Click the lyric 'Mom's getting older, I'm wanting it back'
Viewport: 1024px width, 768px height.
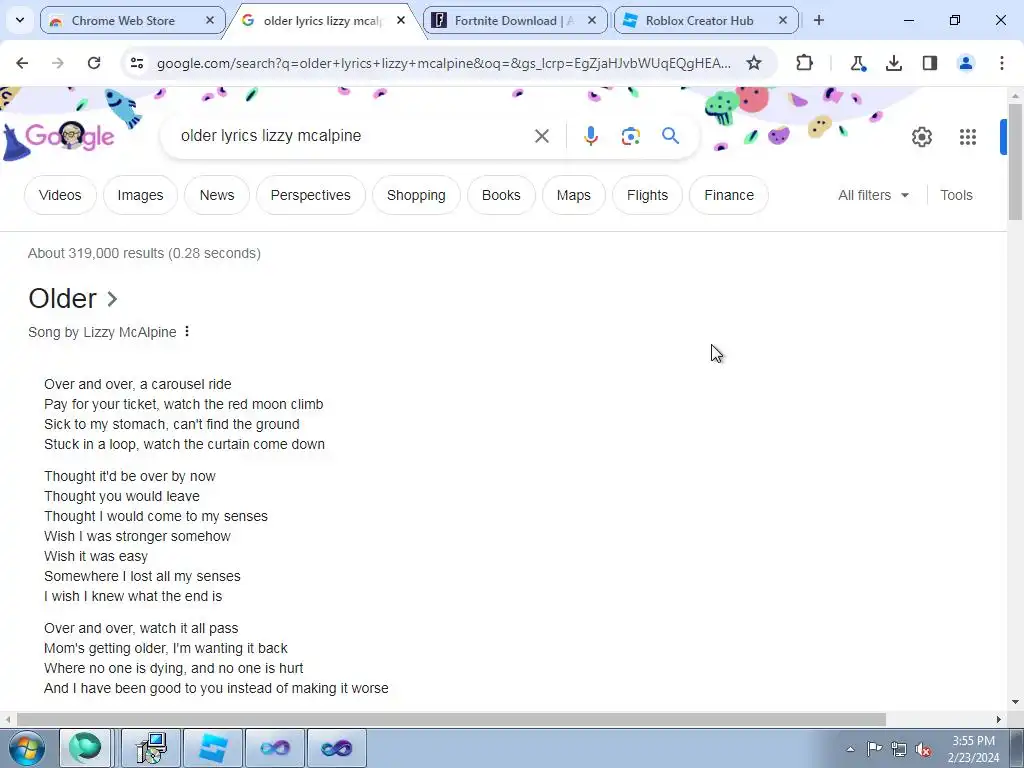166,648
